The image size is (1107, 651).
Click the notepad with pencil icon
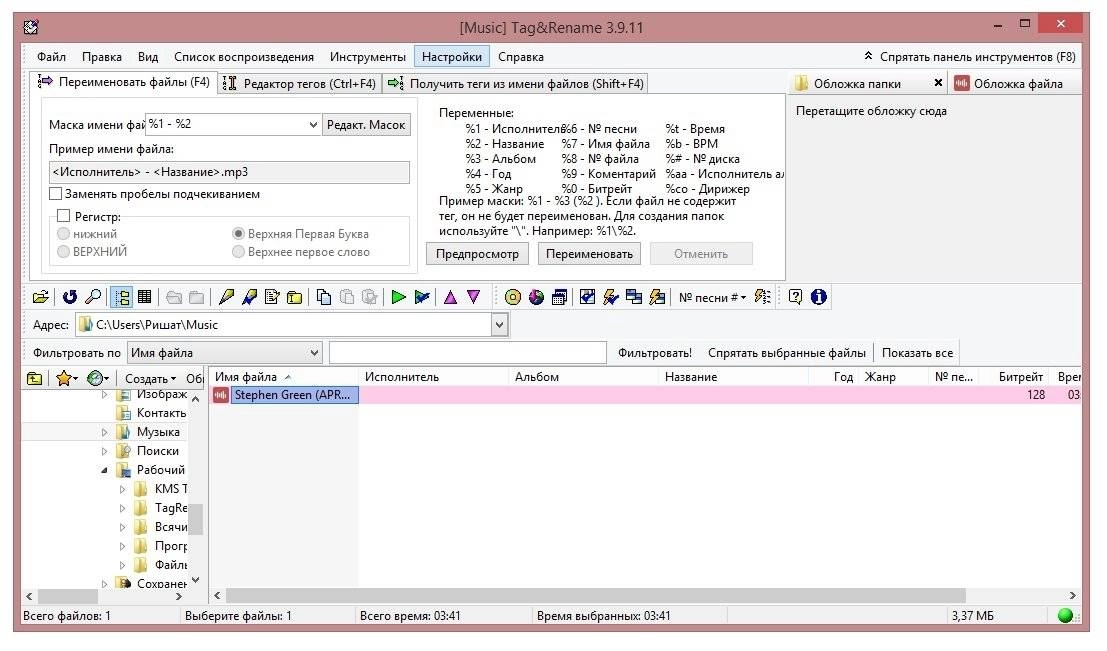272,297
